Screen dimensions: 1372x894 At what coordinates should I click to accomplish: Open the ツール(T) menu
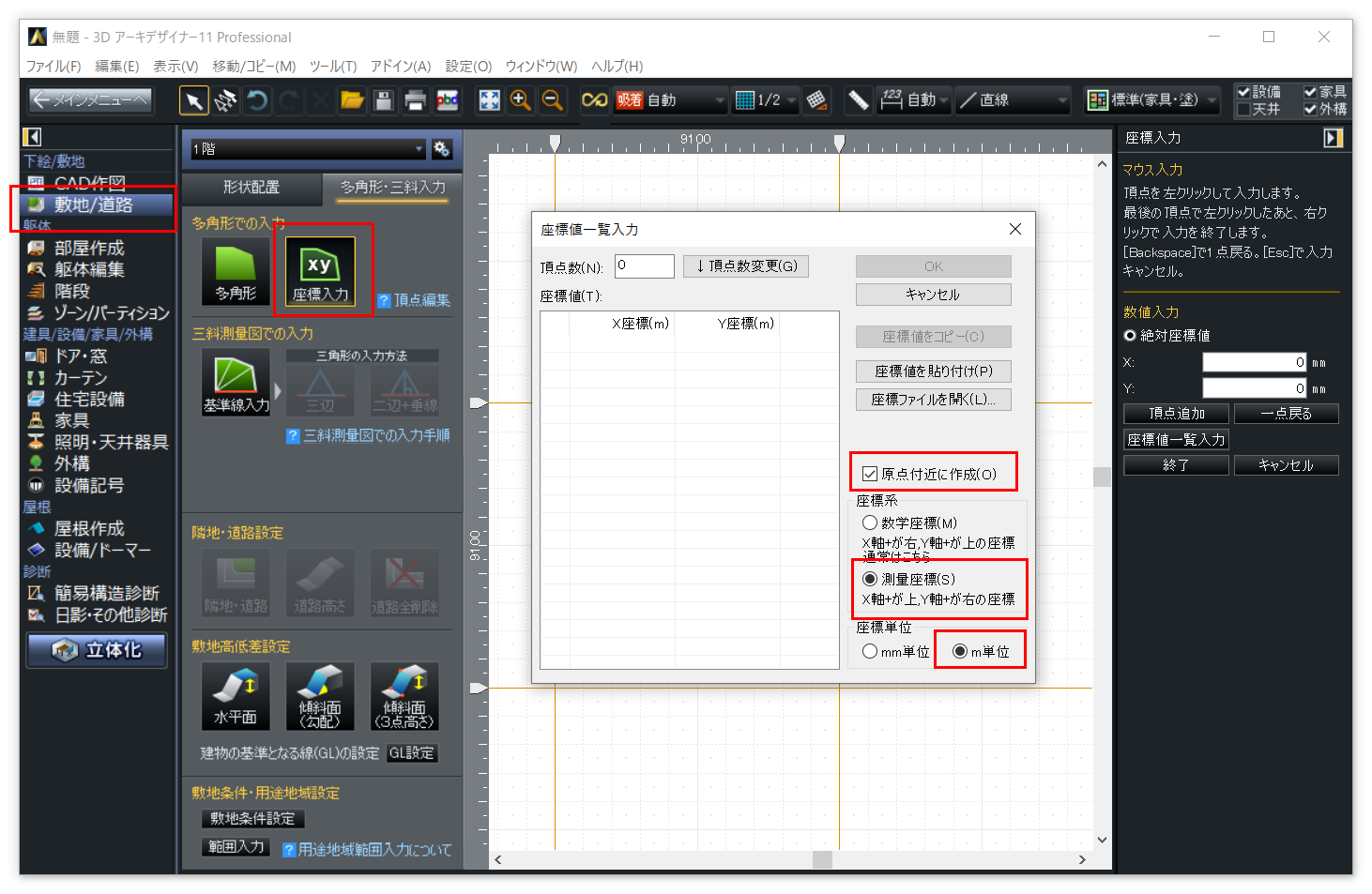click(x=333, y=67)
